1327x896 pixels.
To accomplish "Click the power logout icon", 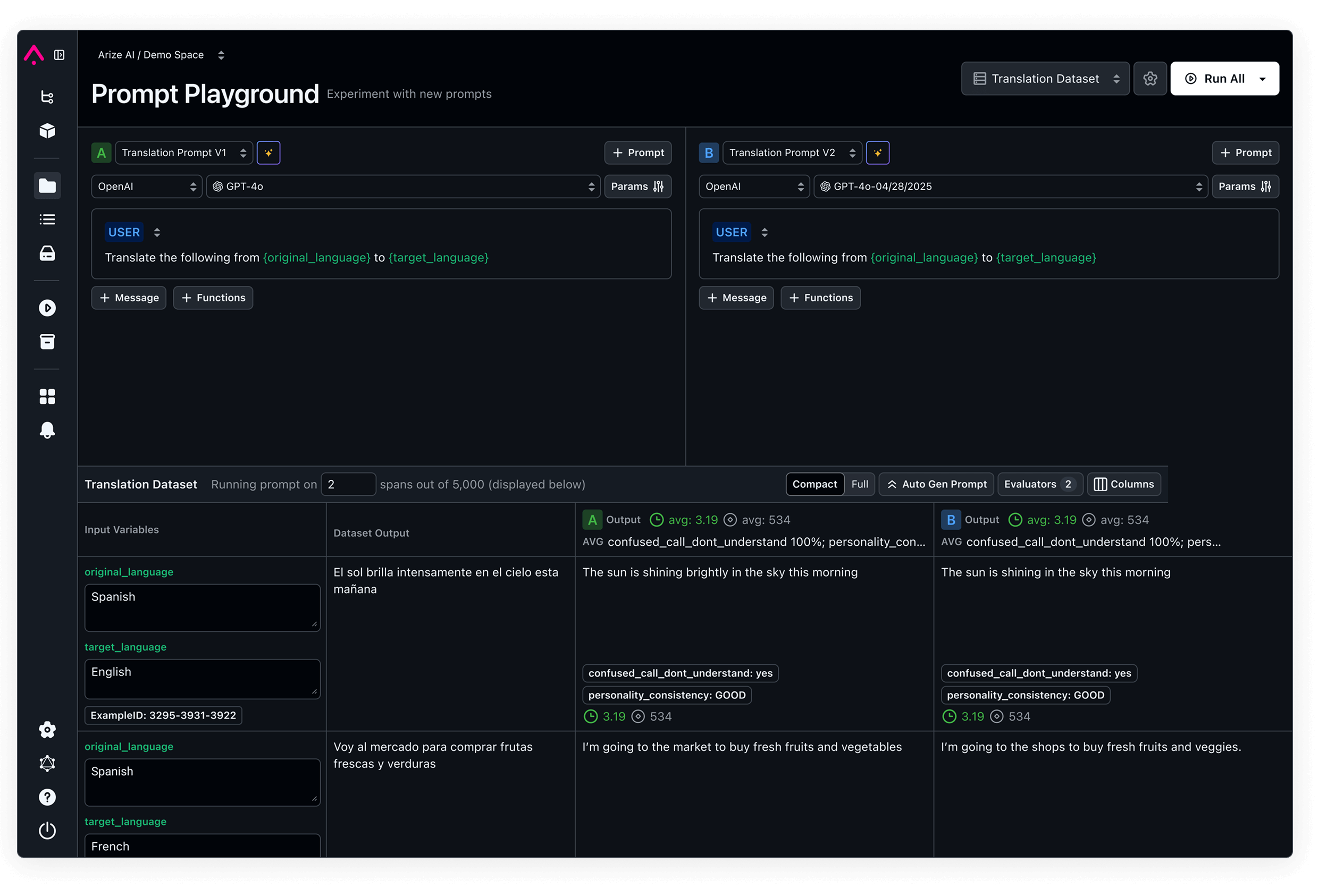I will point(47,831).
